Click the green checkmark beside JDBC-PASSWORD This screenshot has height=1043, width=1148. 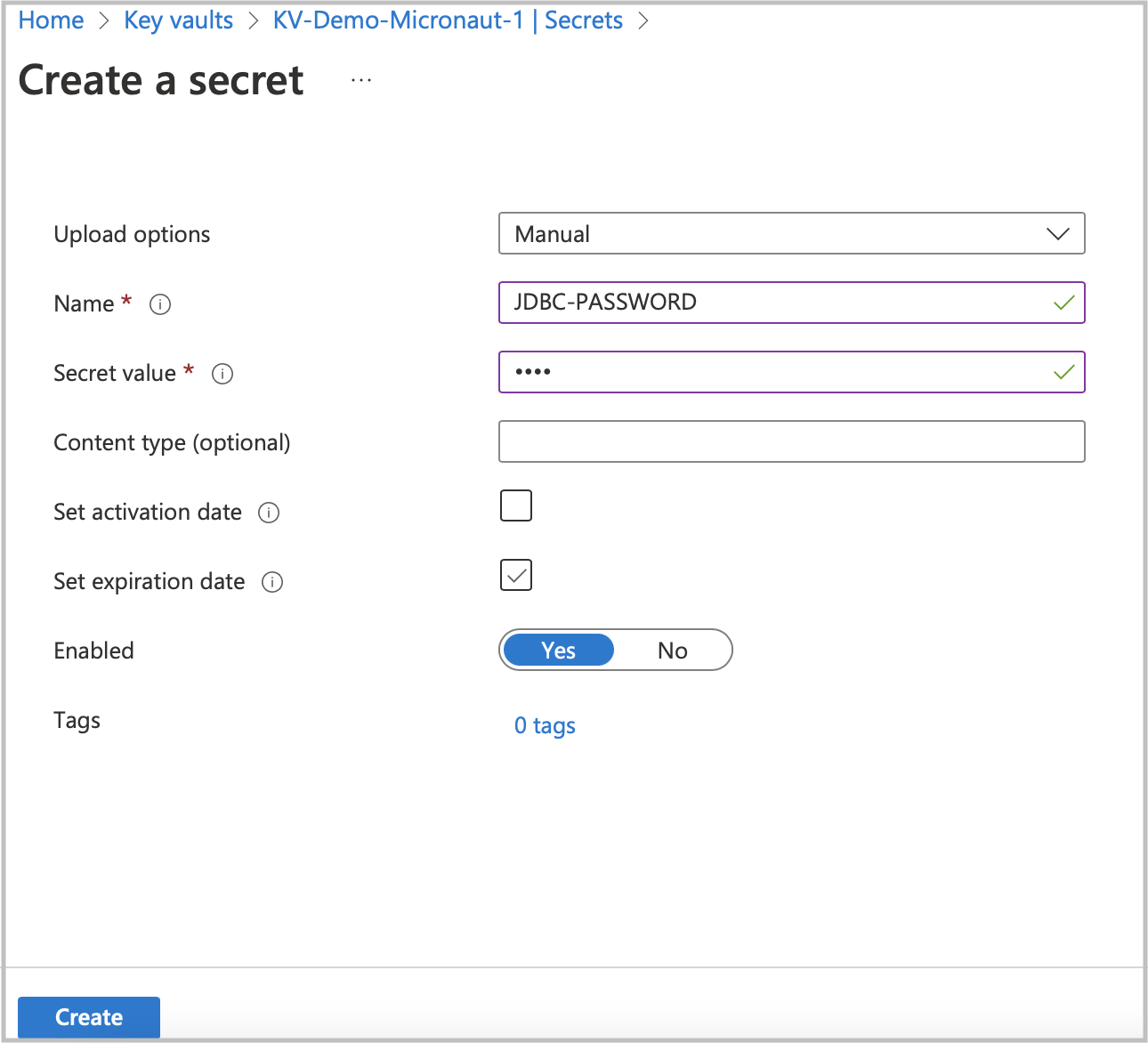(1063, 303)
